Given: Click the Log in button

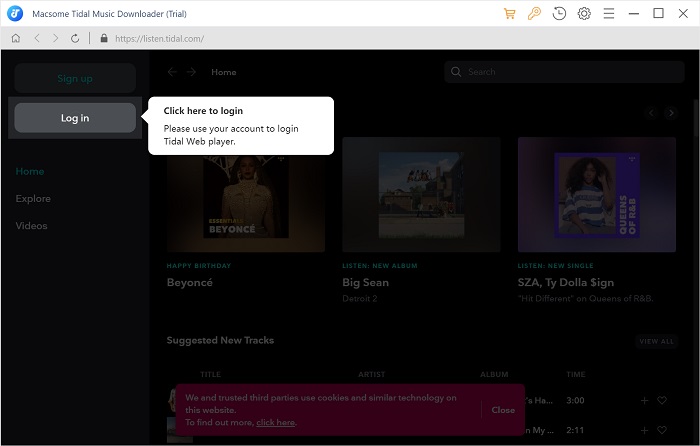Looking at the screenshot, I should [x=75, y=118].
